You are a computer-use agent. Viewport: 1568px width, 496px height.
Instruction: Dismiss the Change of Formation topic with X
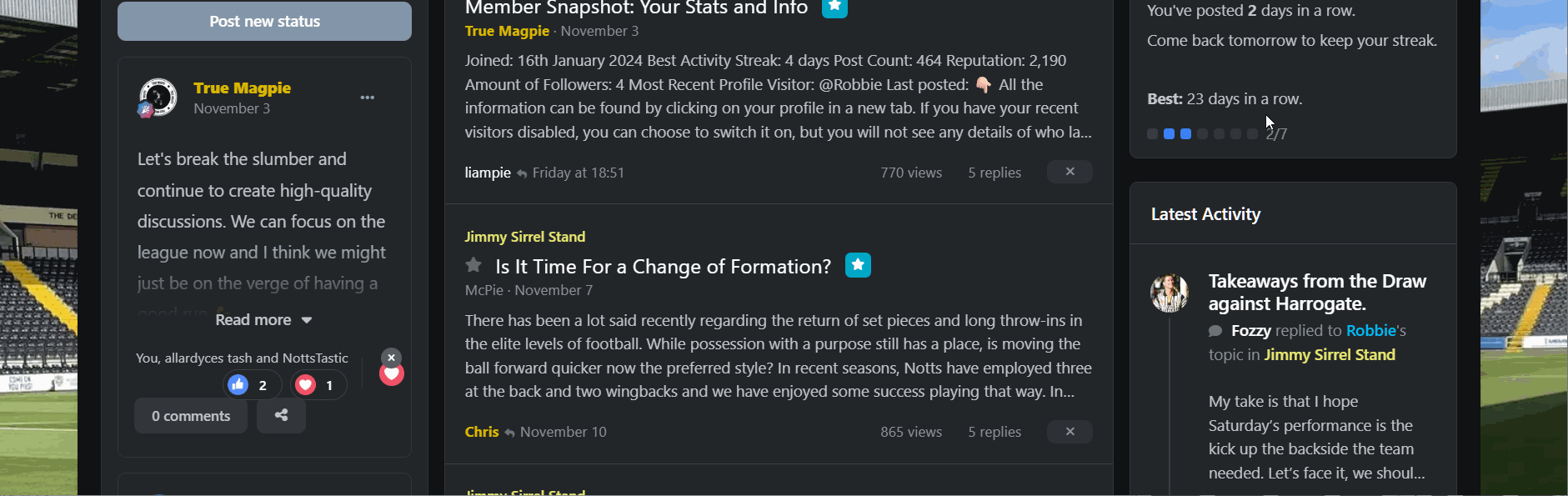(x=1070, y=431)
